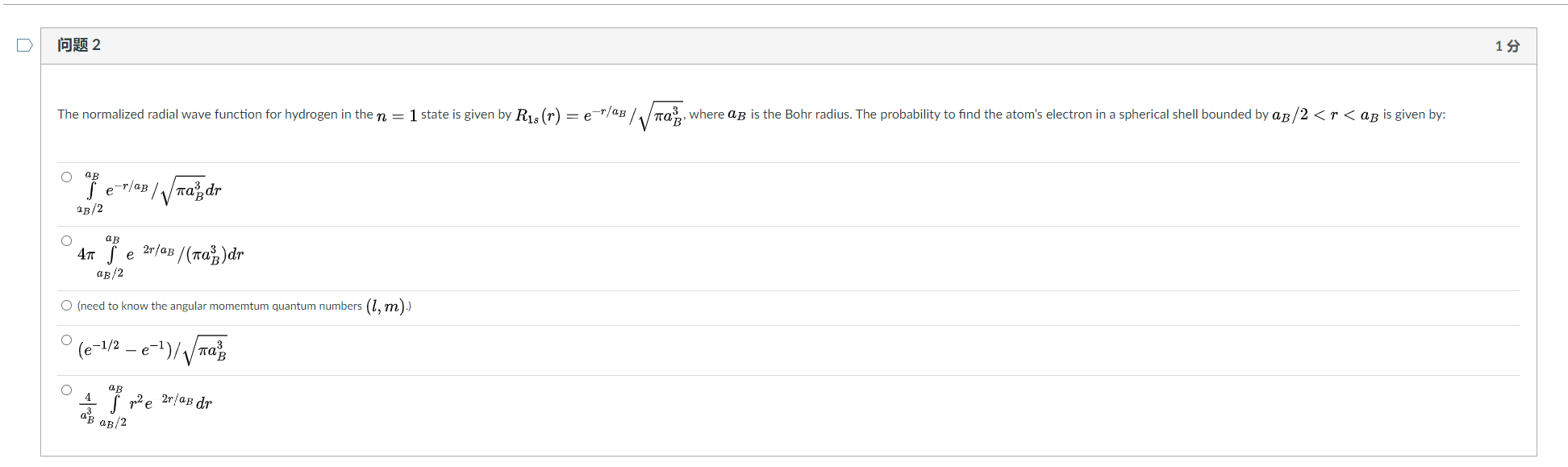The width and height of the screenshot is (1568, 467).
Task: Click the 1分 point value label
Action: (x=1507, y=46)
